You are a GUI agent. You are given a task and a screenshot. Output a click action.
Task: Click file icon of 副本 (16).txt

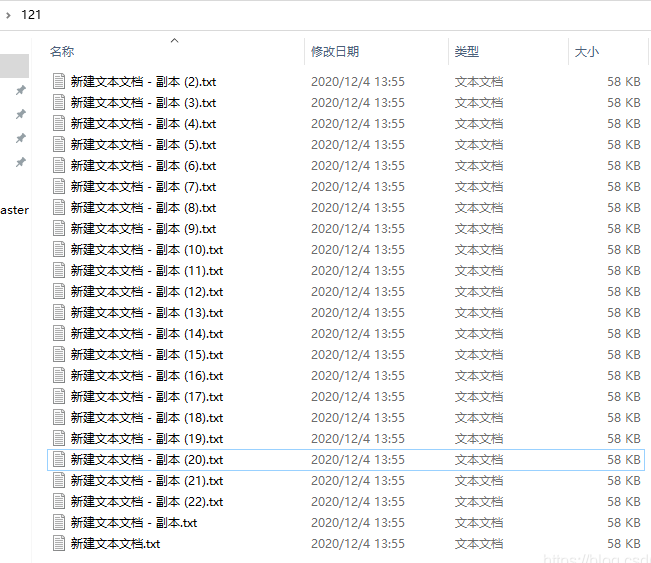pos(59,375)
